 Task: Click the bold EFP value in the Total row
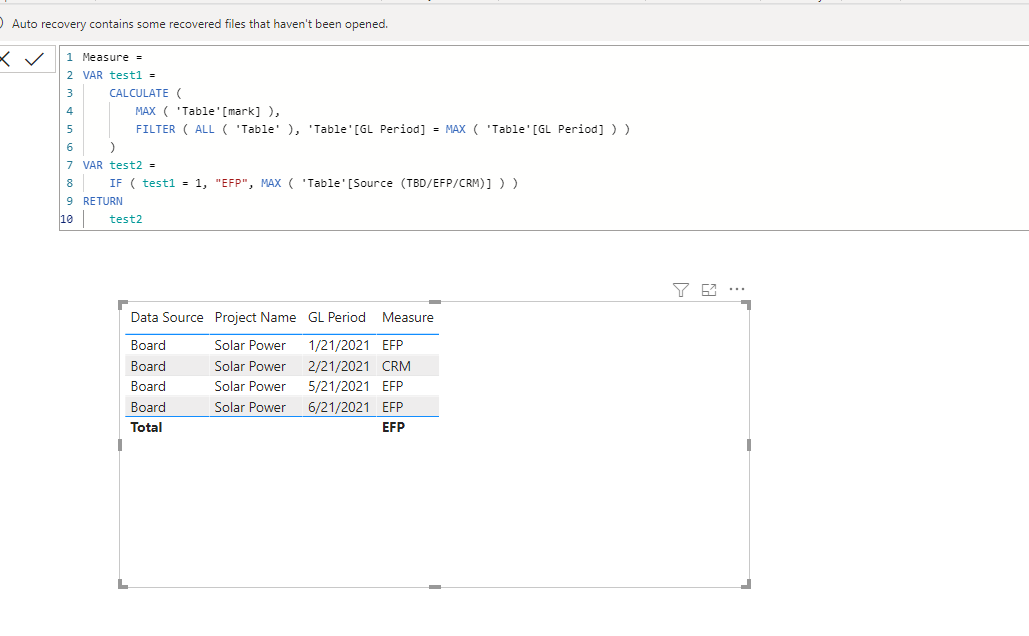[x=393, y=427]
